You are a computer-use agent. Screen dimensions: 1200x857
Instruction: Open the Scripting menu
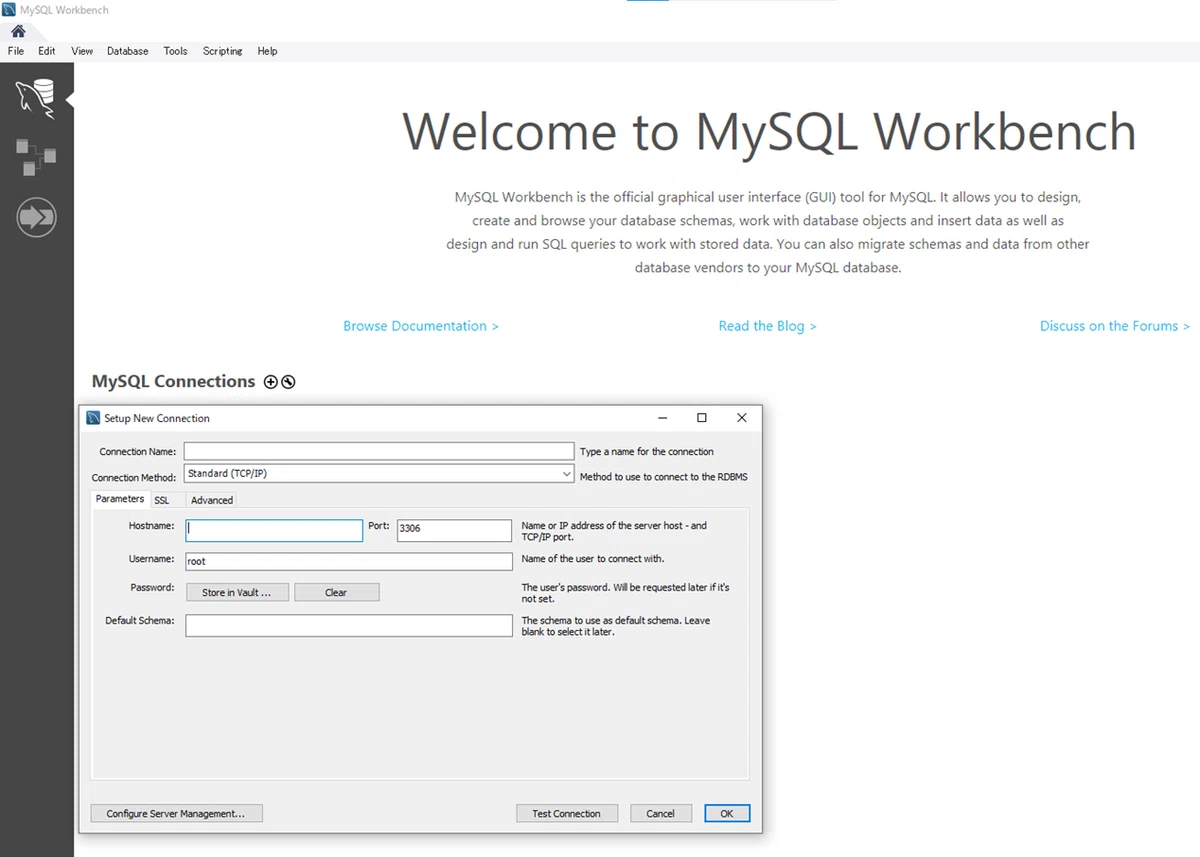(222, 51)
